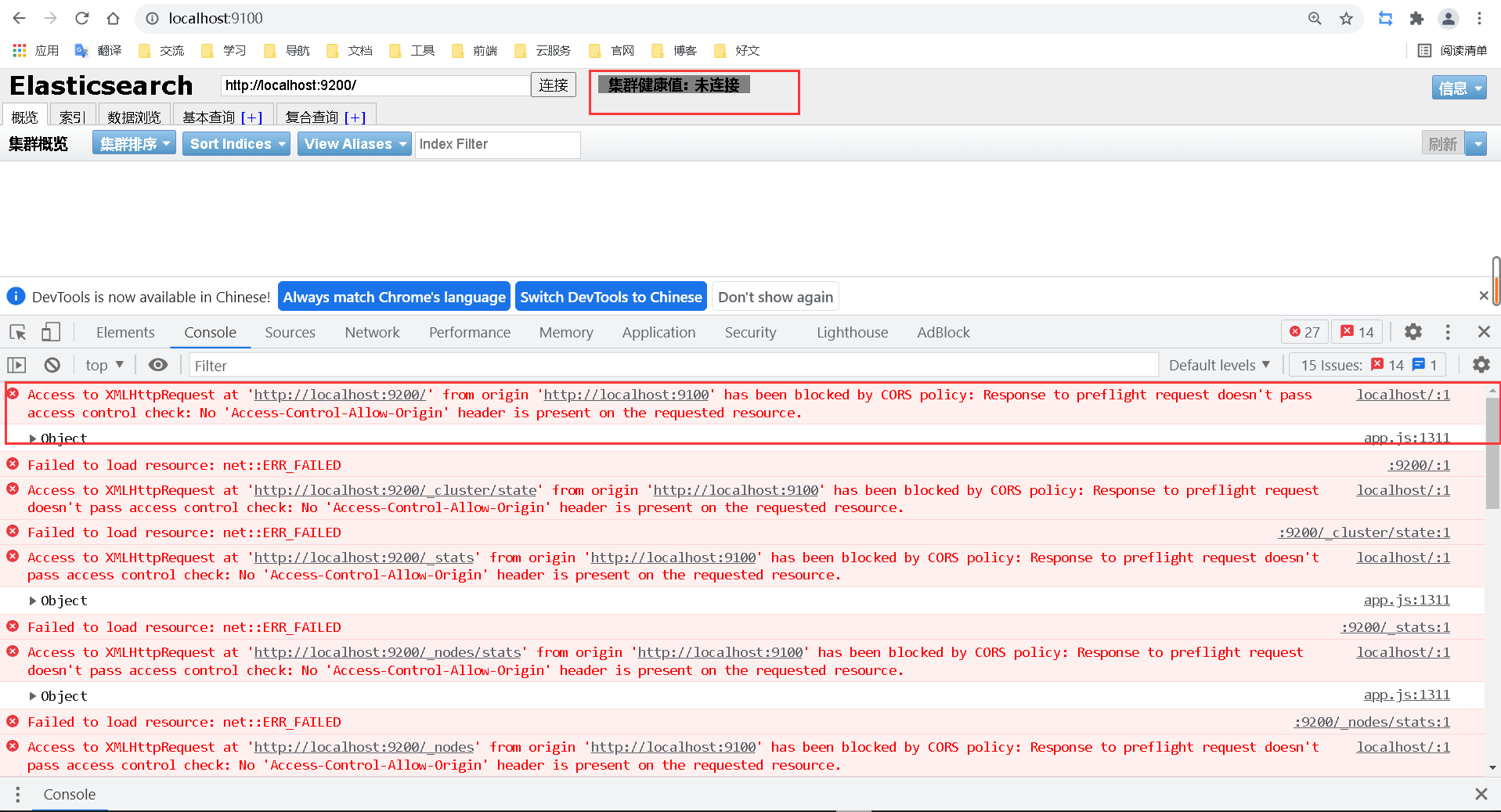The width and height of the screenshot is (1501, 812).
Task: Click the console Filter input field
Action: click(673, 365)
